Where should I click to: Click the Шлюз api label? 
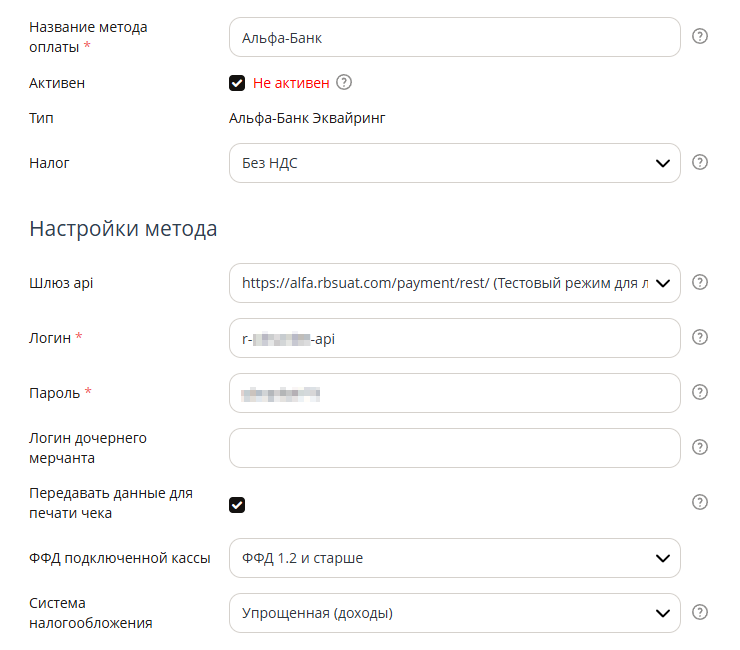61,283
